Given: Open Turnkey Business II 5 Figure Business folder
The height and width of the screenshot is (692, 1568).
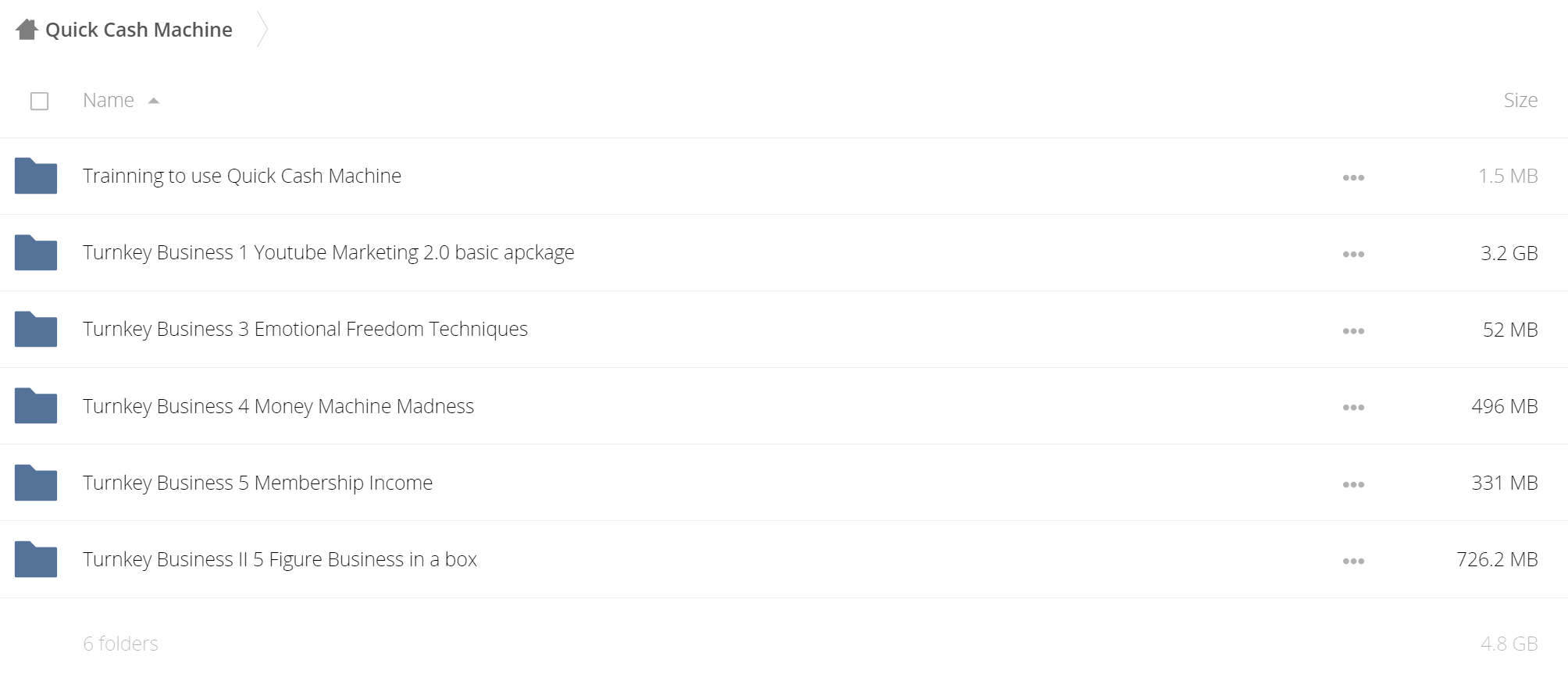Looking at the screenshot, I should click(x=280, y=559).
